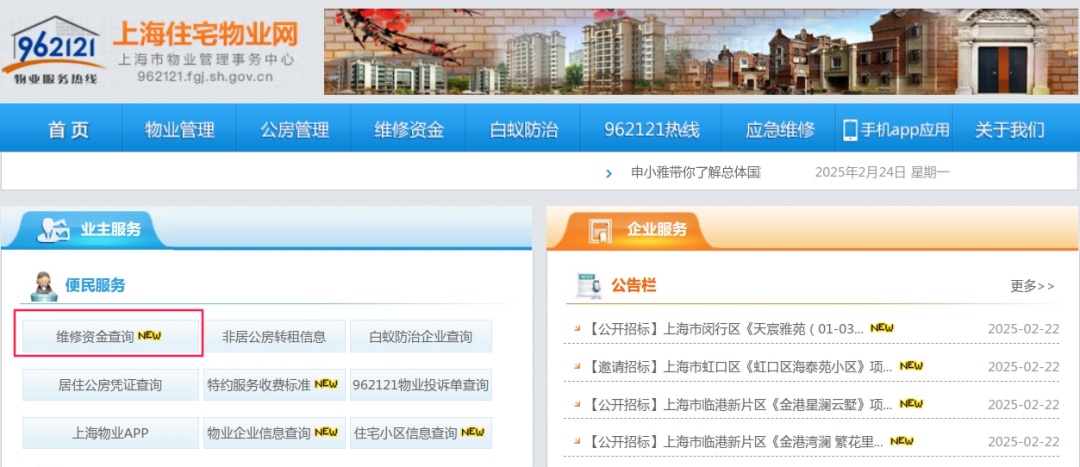The width and height of the screenshot is (1080, 467).
Task: Click the 便民服务 section heading
Action: click(x=95, y=285)
